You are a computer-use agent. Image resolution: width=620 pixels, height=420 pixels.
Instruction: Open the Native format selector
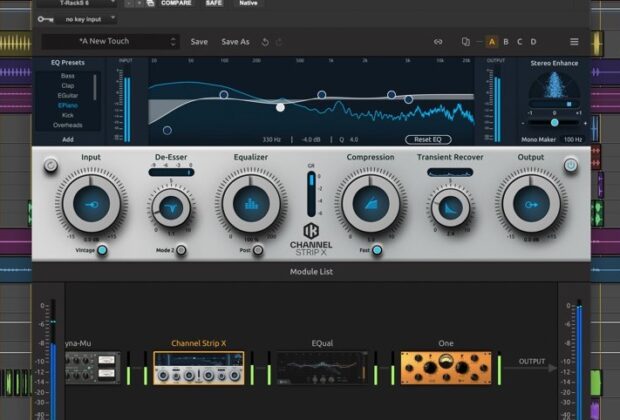[248, 3]
